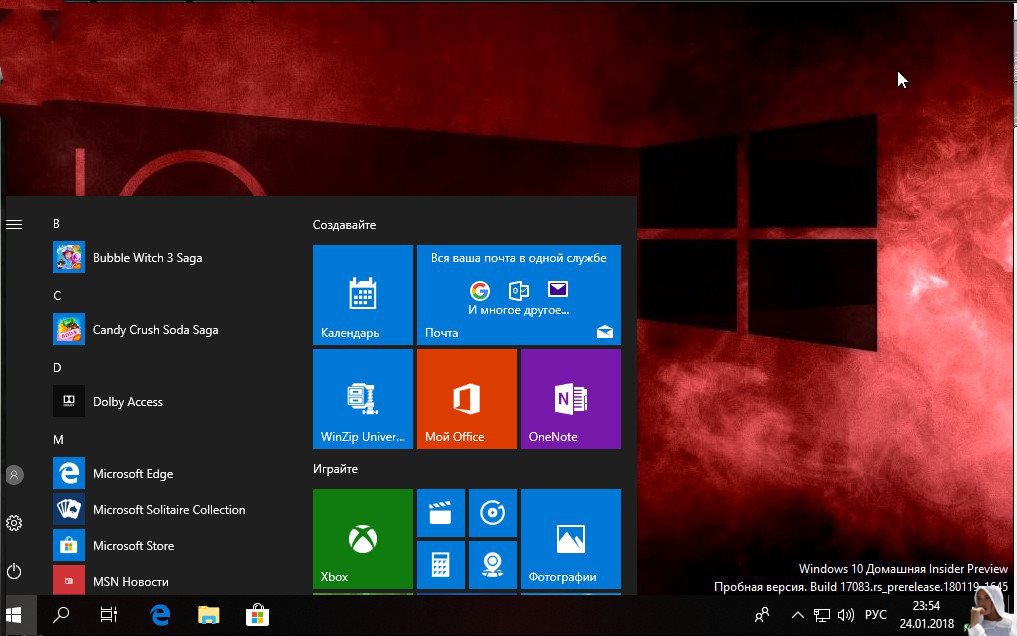1017x636 pixels.
Task: Jump to apps via letter D header
Action: [x=57, y=368]
